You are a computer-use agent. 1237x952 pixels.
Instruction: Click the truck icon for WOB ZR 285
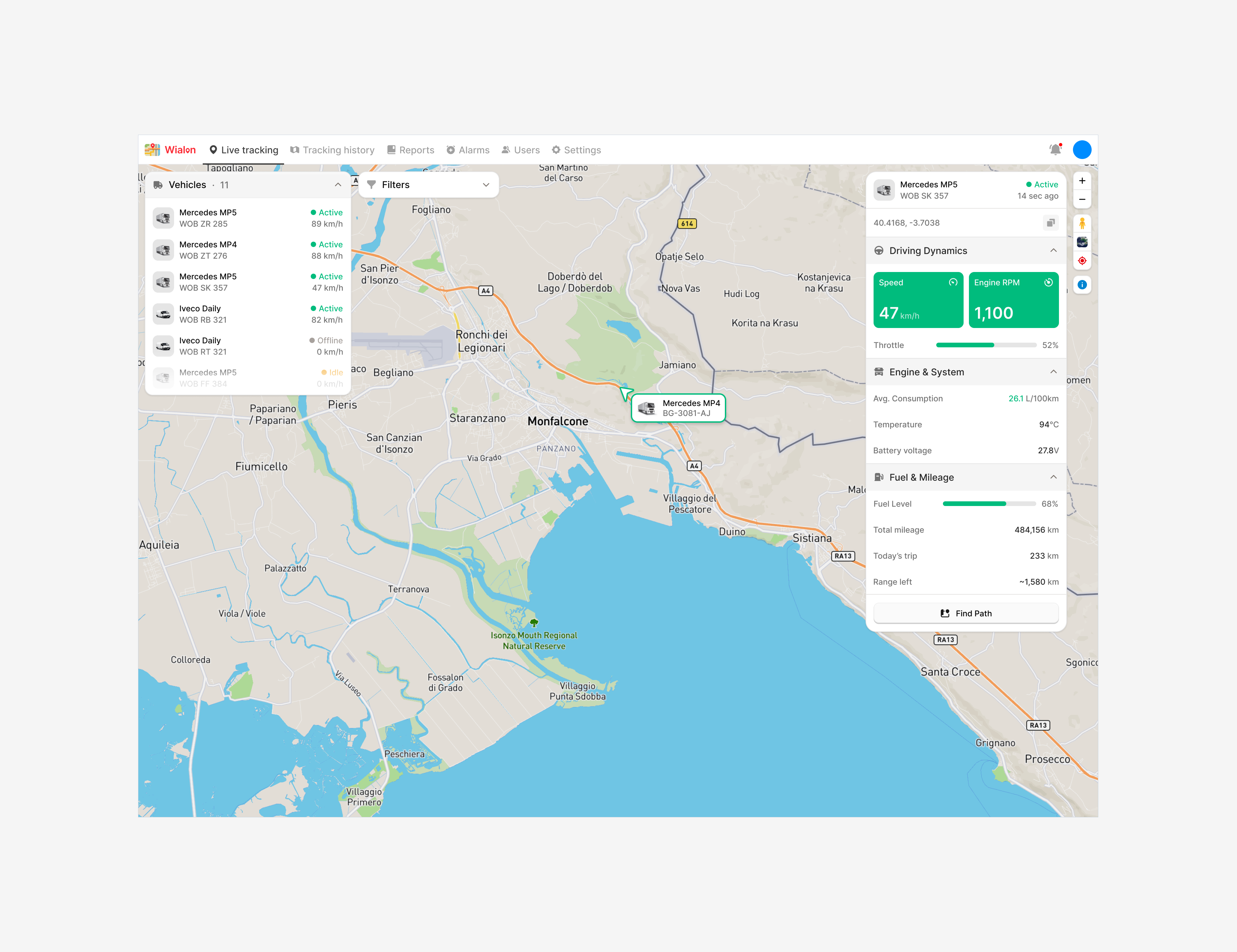click(x=163, y=218)
